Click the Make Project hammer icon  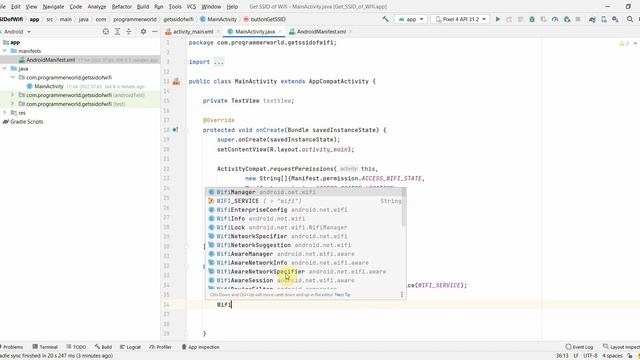click(x=385, y=19)
